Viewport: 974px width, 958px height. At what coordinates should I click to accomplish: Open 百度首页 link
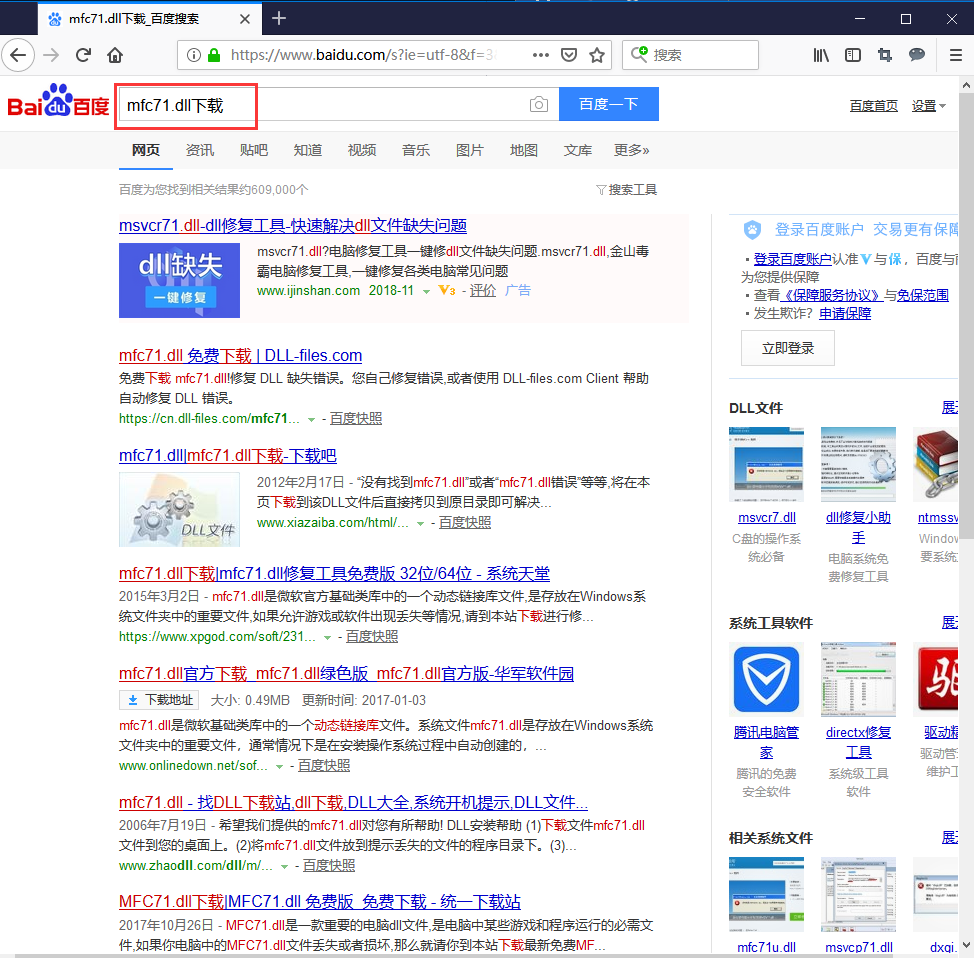(x=873, y=106)
